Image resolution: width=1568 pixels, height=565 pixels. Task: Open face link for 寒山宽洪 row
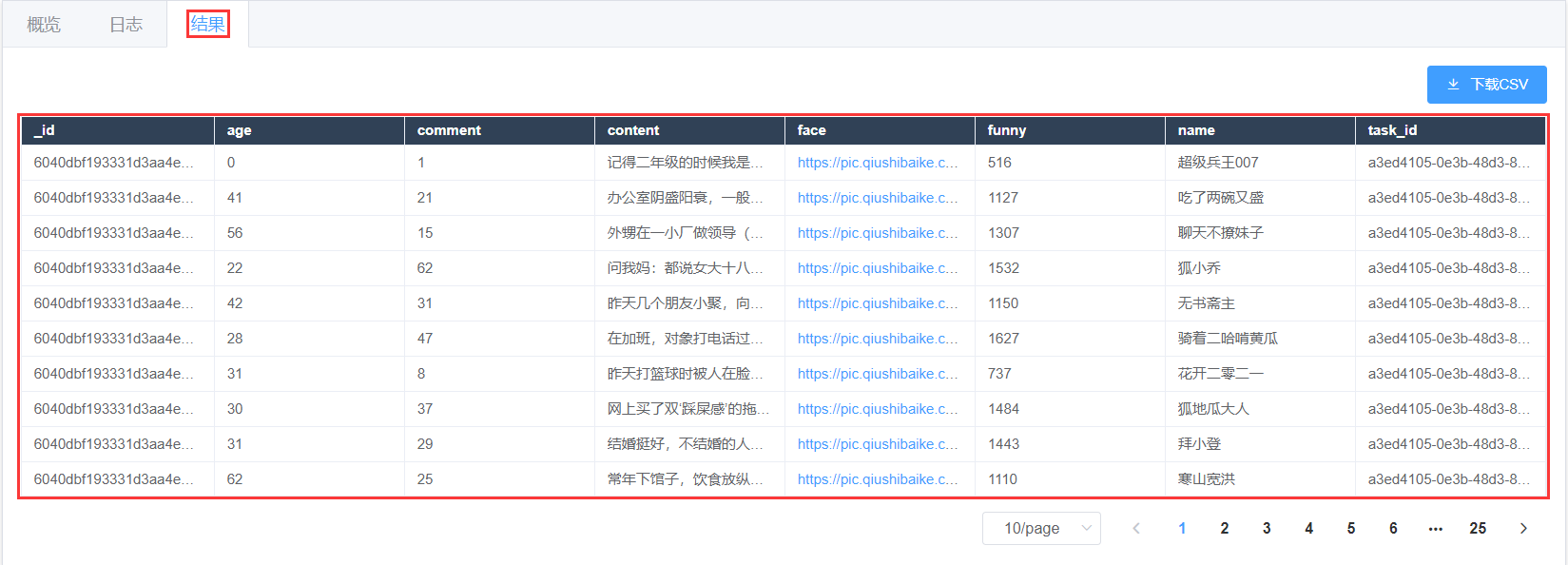877,479
